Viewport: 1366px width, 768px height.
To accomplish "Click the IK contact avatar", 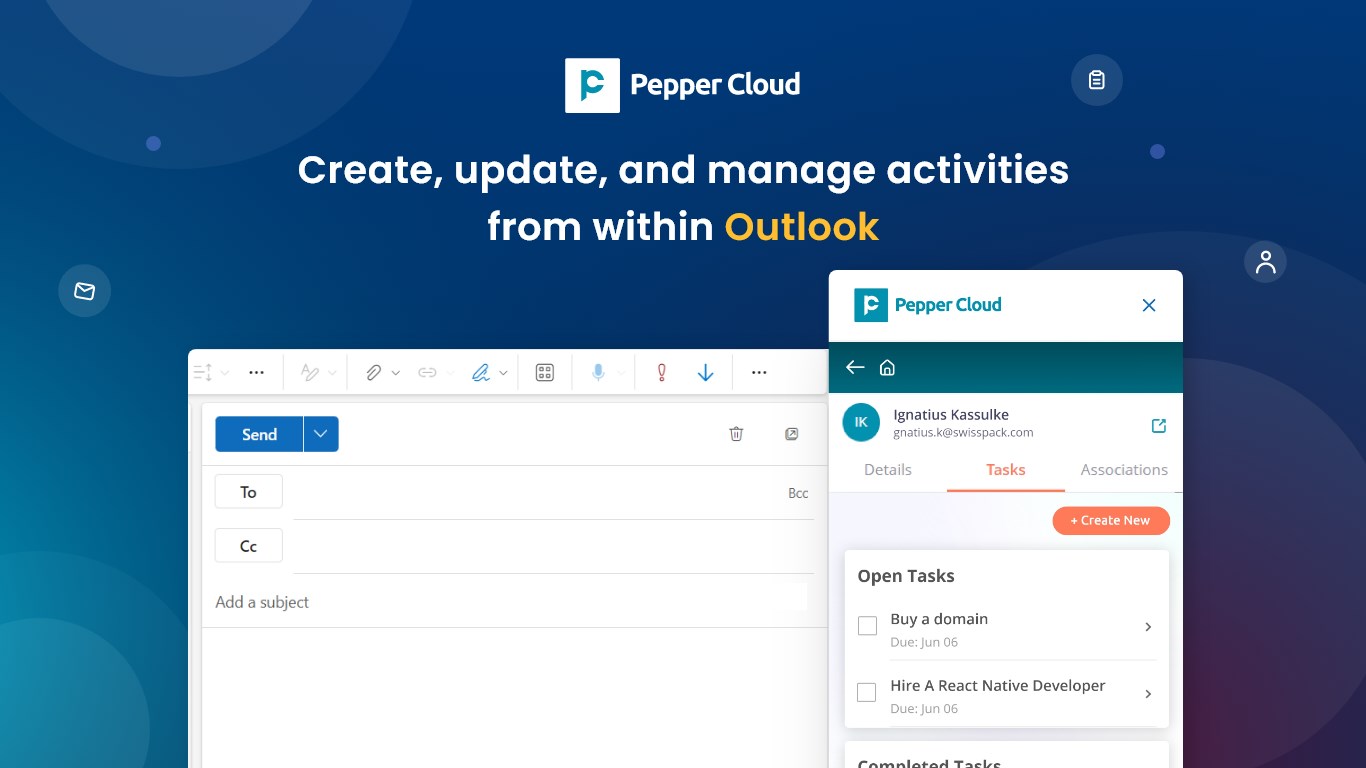I will (x=861, y=423).
